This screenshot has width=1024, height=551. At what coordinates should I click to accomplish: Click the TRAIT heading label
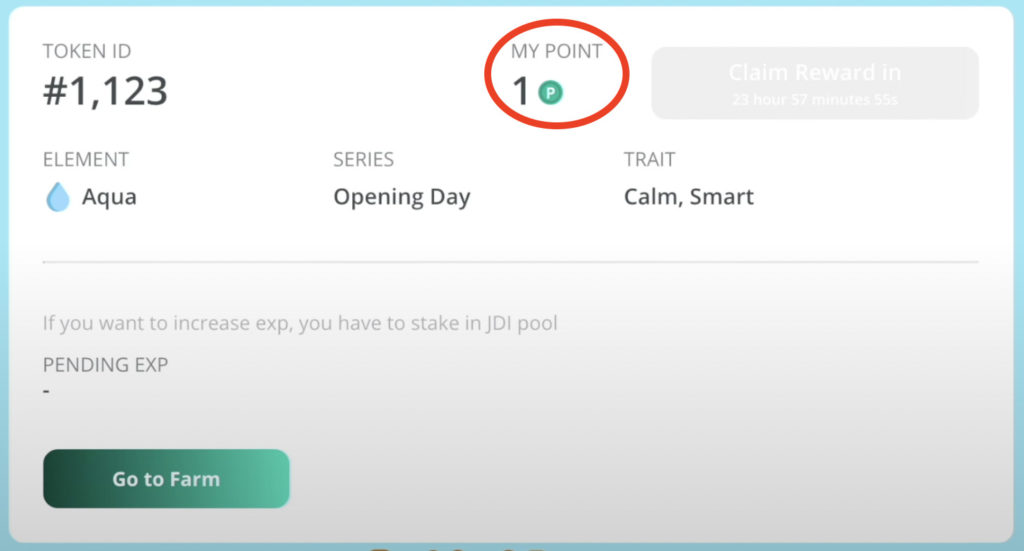[x=649, y=159]
